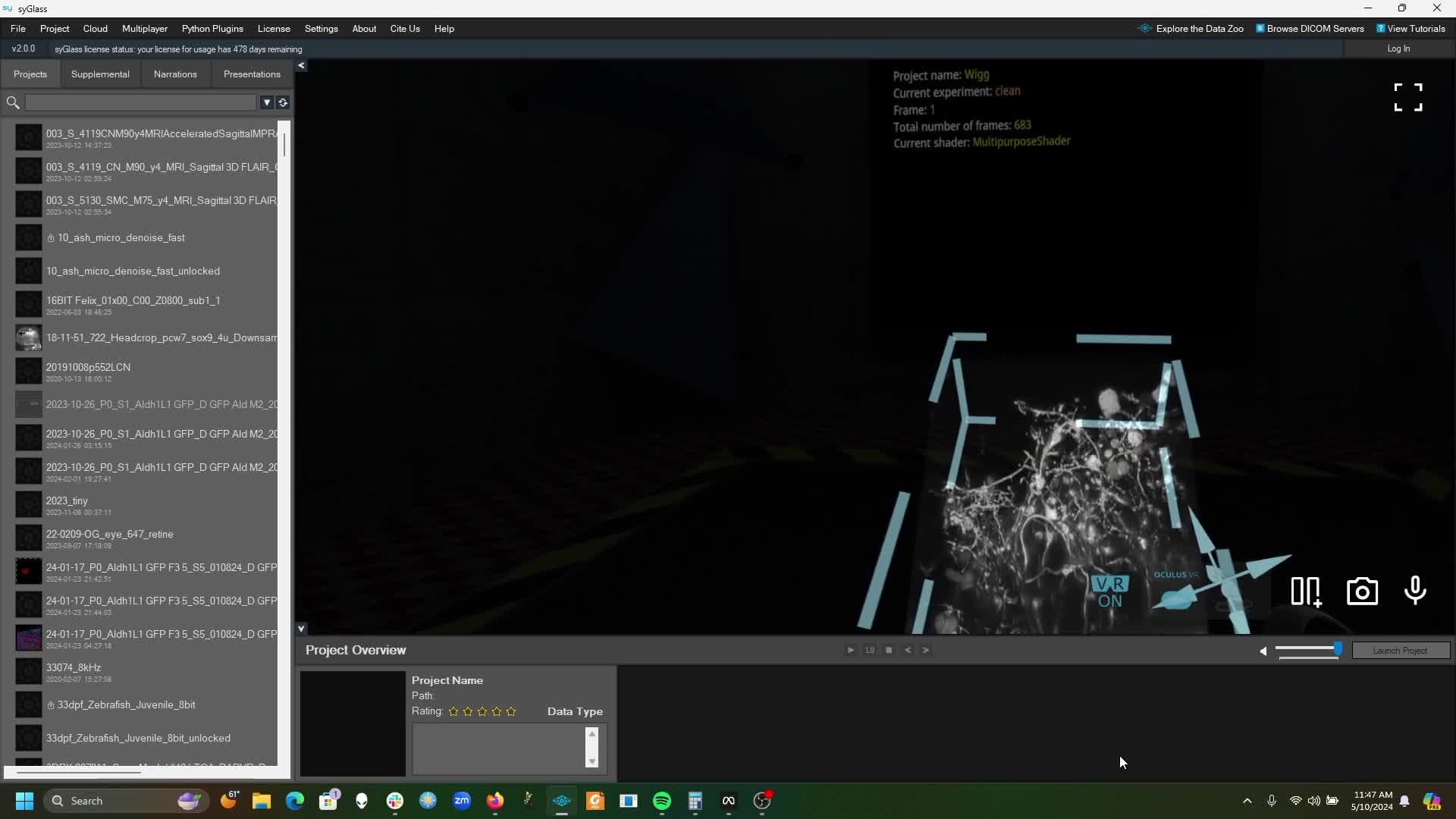Open the project filter dropdown arrow
Image resolution: width=1456 pixels, height=819 pixels.
(x=267, y=102)
